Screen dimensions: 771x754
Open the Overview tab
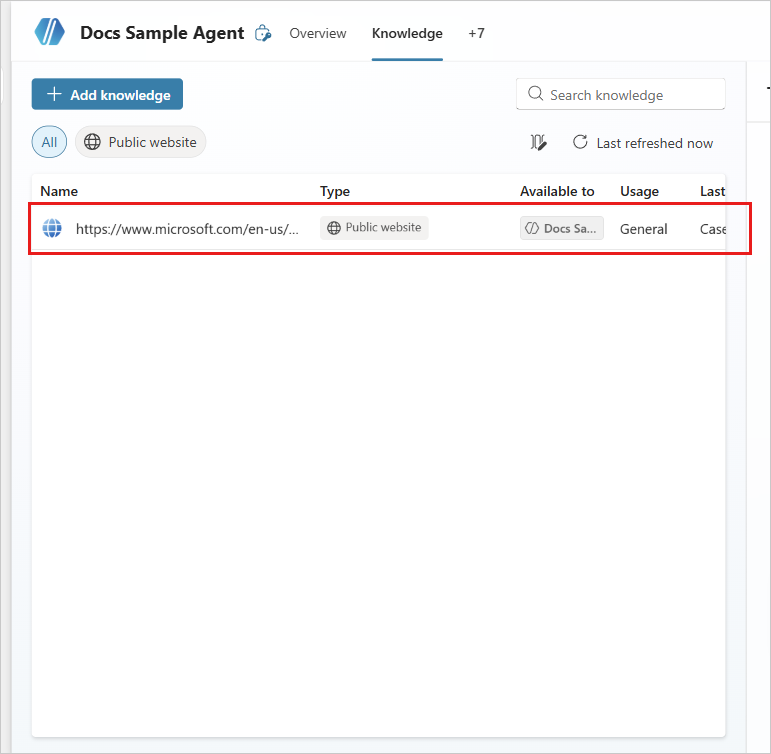[318, 33]
